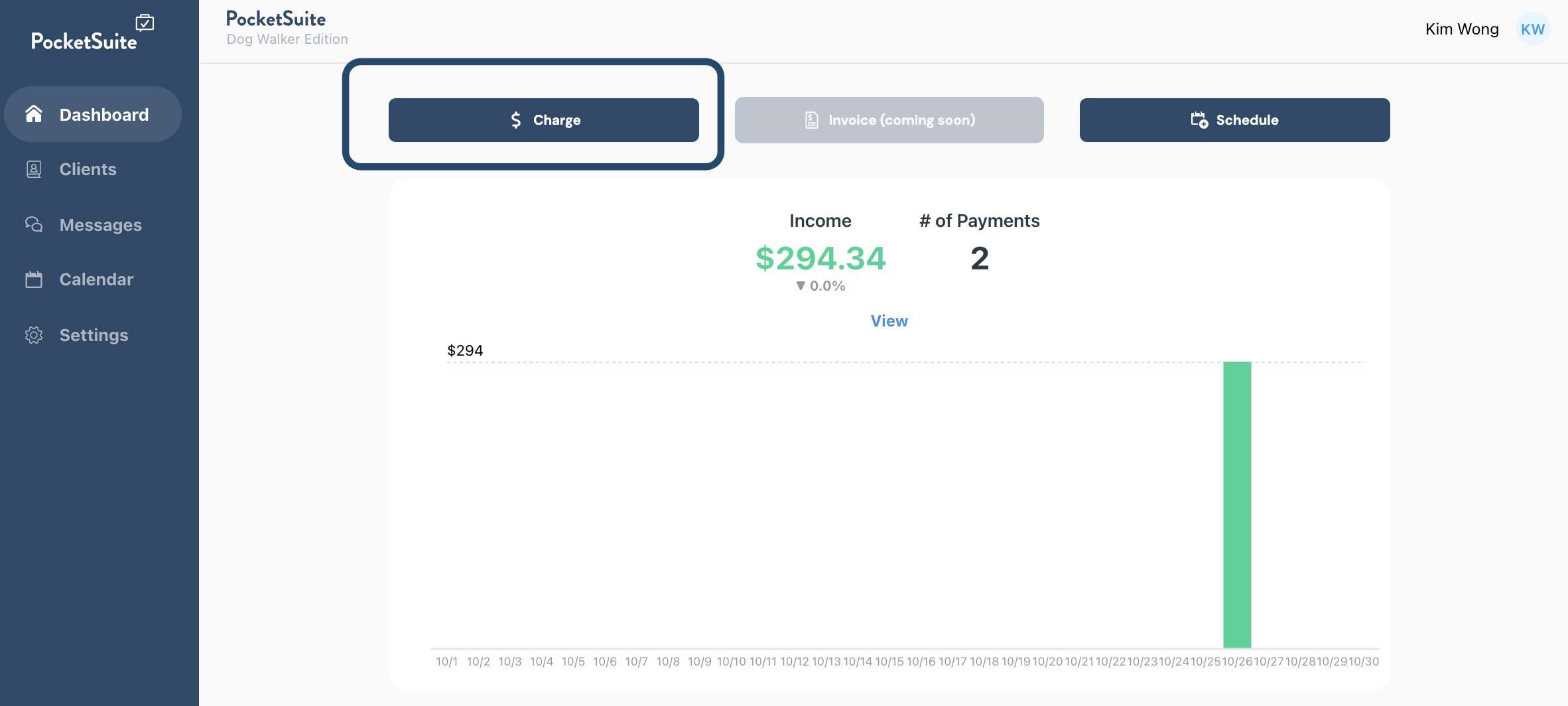The width and height of the screenshot is (1568, 706).
Task: Switch to the Calendar section
Action: 93,279
